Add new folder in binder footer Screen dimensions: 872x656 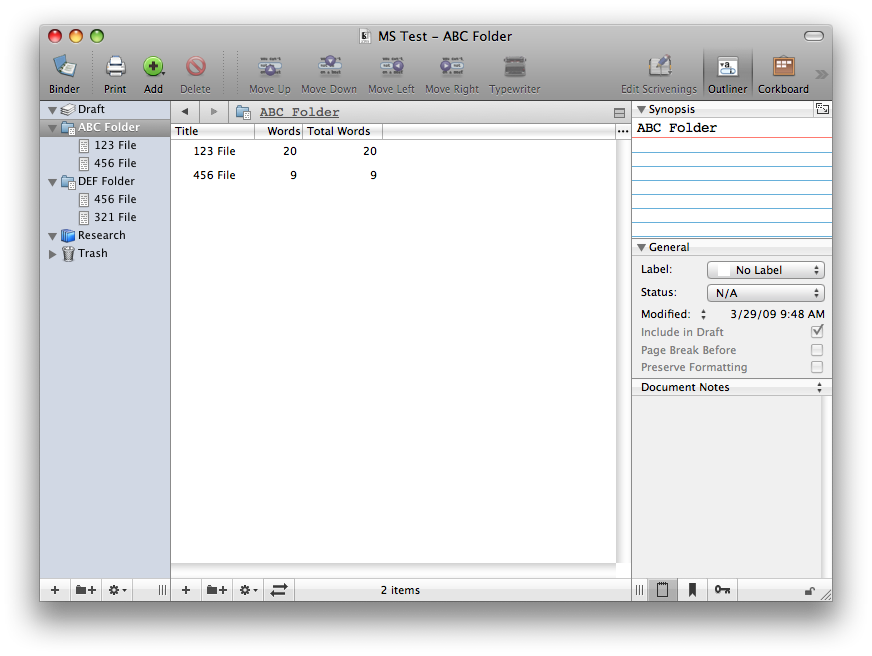[86, 590]
